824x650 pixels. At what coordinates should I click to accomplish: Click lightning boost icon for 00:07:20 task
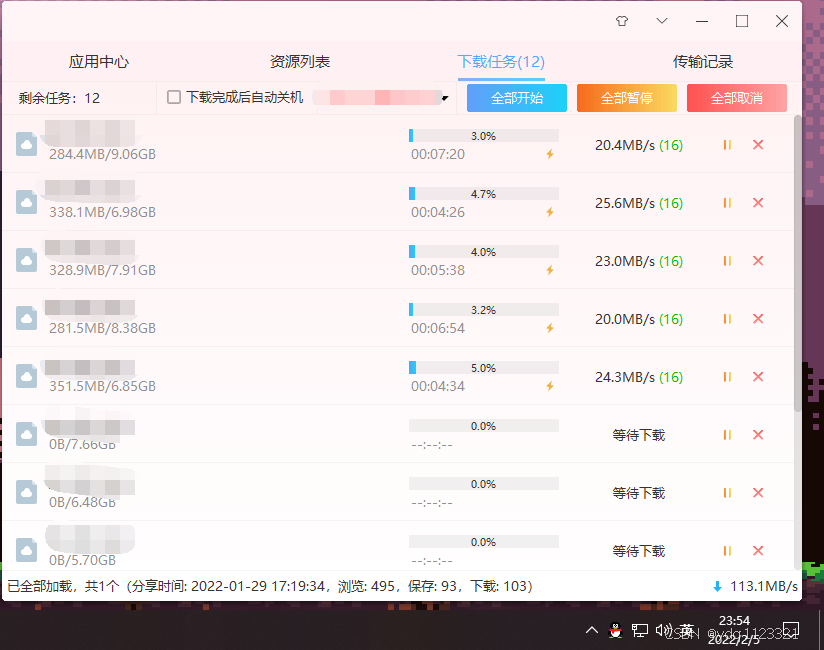pos(550,154)
